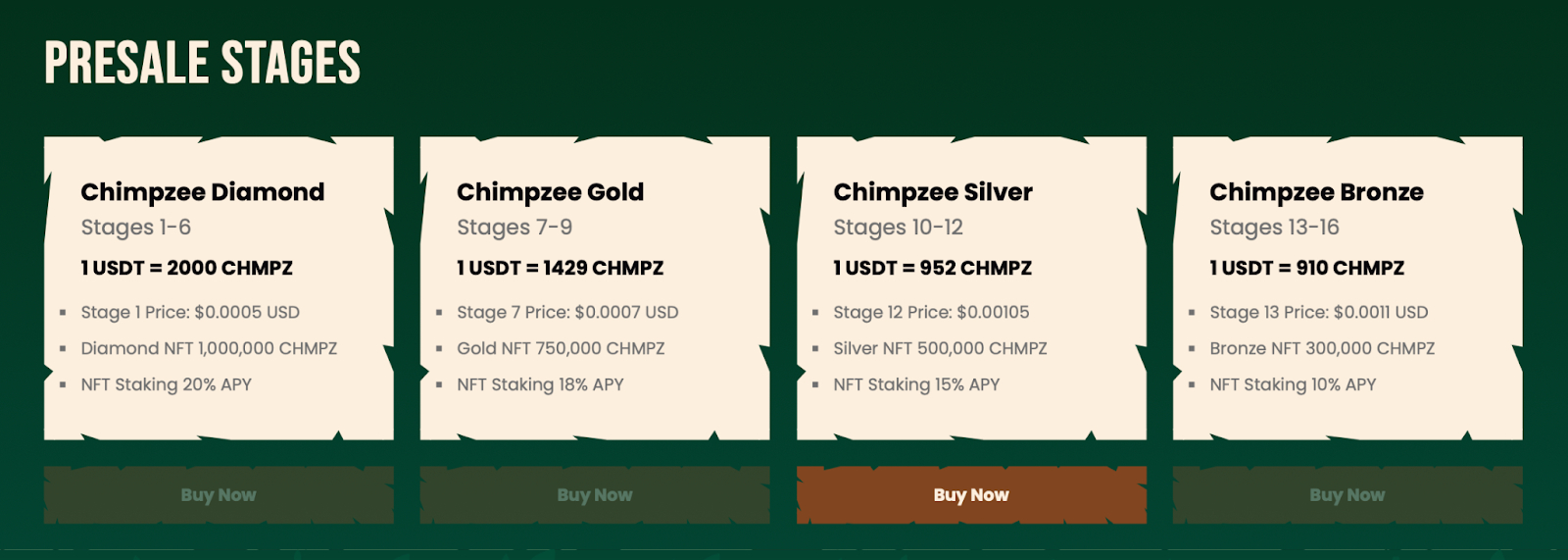Click Gold NFT 750,000 CHMPZ item

[x=561, y=348]
